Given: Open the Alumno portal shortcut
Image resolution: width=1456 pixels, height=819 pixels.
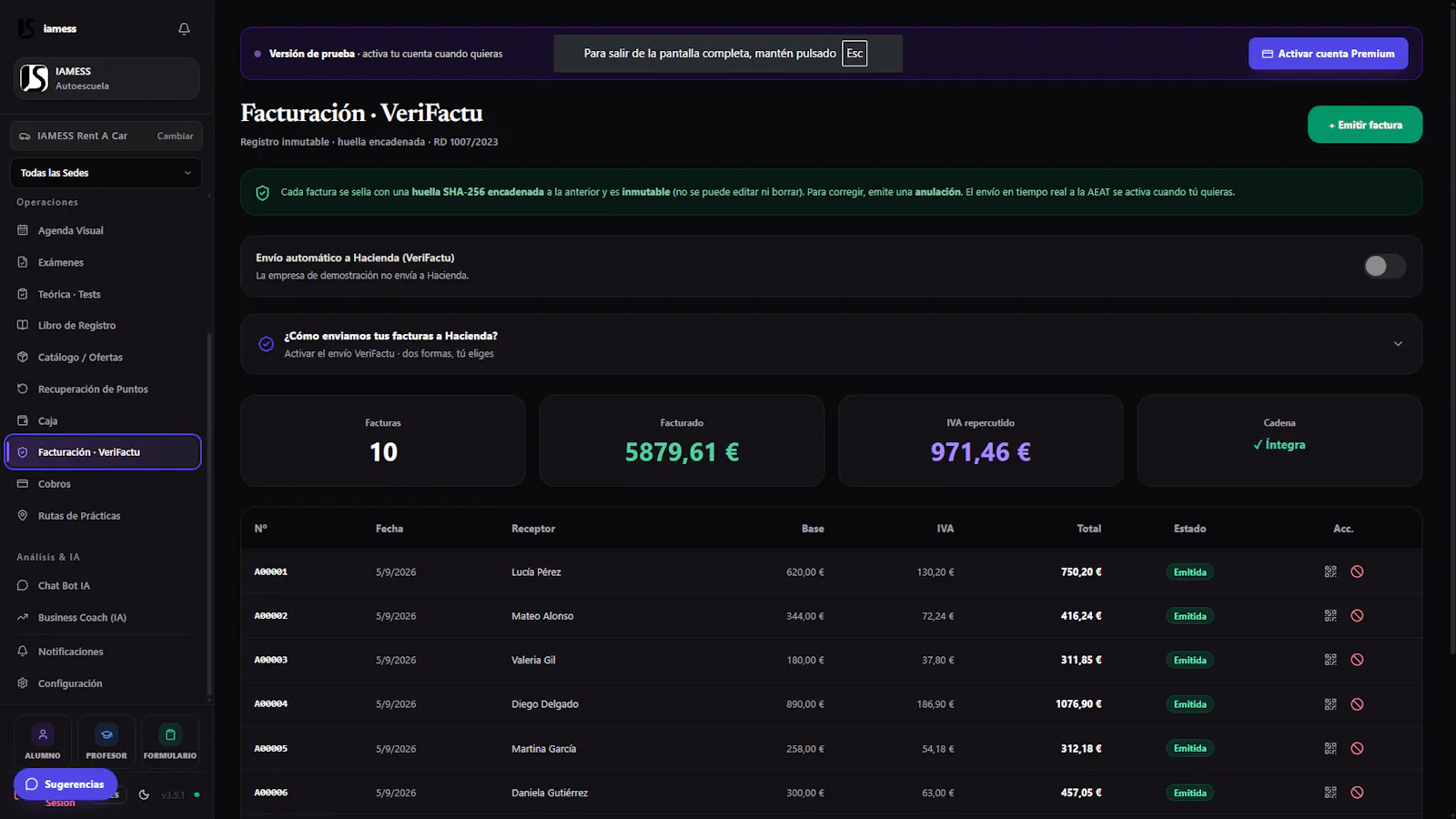Looking at the screenshot, I should point(43,742).
